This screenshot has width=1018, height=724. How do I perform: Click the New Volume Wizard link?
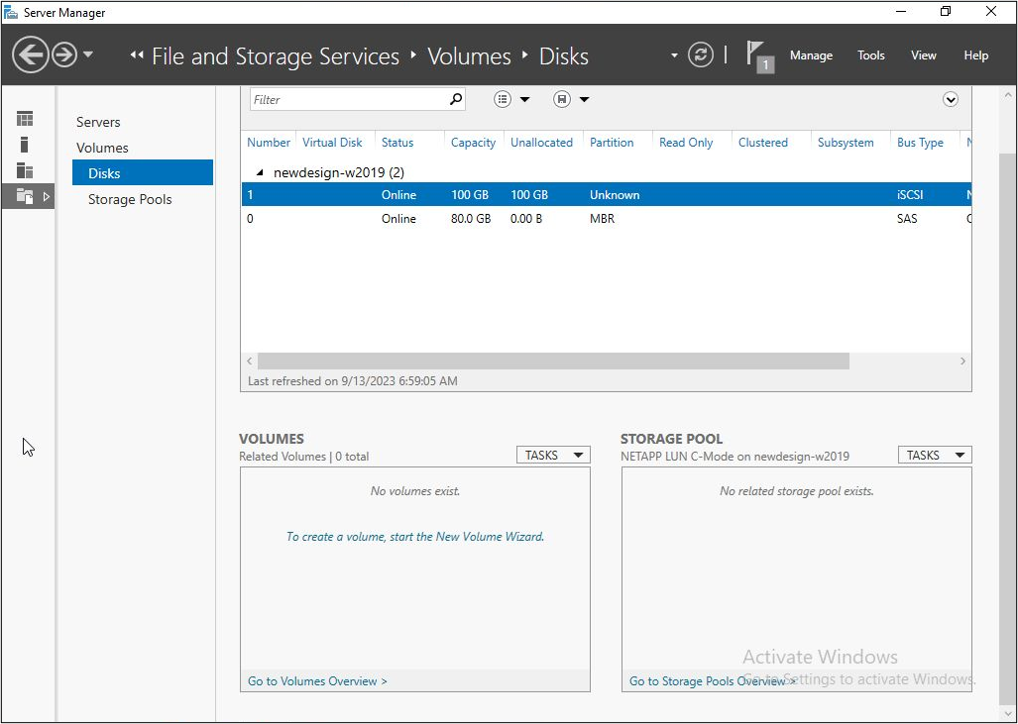coord(415,537)
